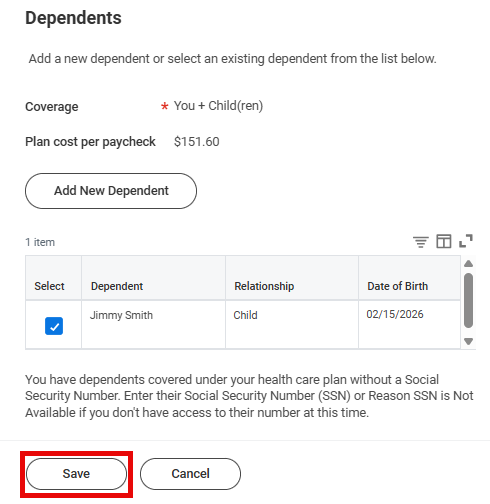Cancel the dependents dialog
Image resolution: width=490 pixels, height=504 pixels.
[190, 474]
